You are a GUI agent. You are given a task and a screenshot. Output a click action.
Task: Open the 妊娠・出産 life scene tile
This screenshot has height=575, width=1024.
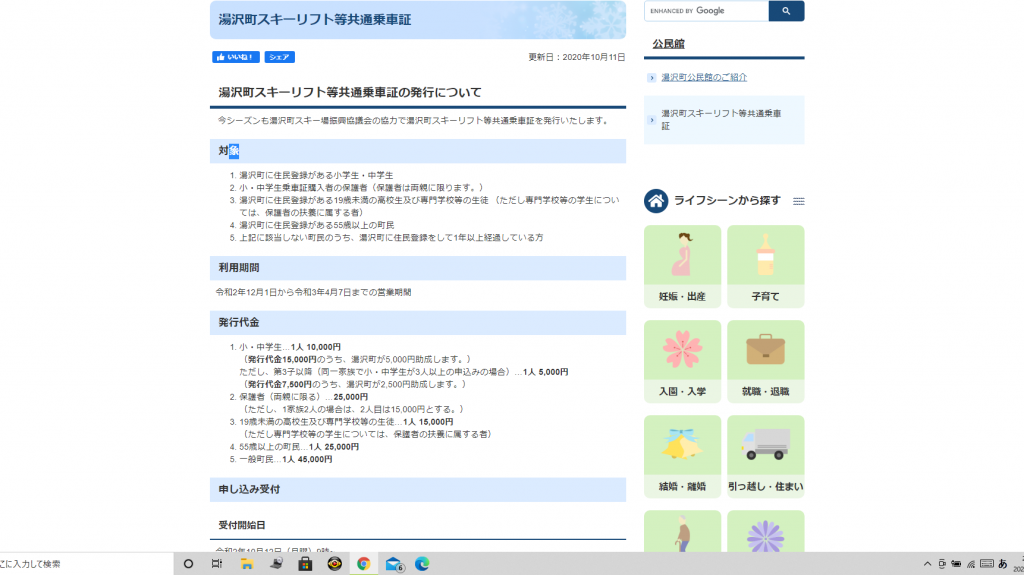coord(682,265)
